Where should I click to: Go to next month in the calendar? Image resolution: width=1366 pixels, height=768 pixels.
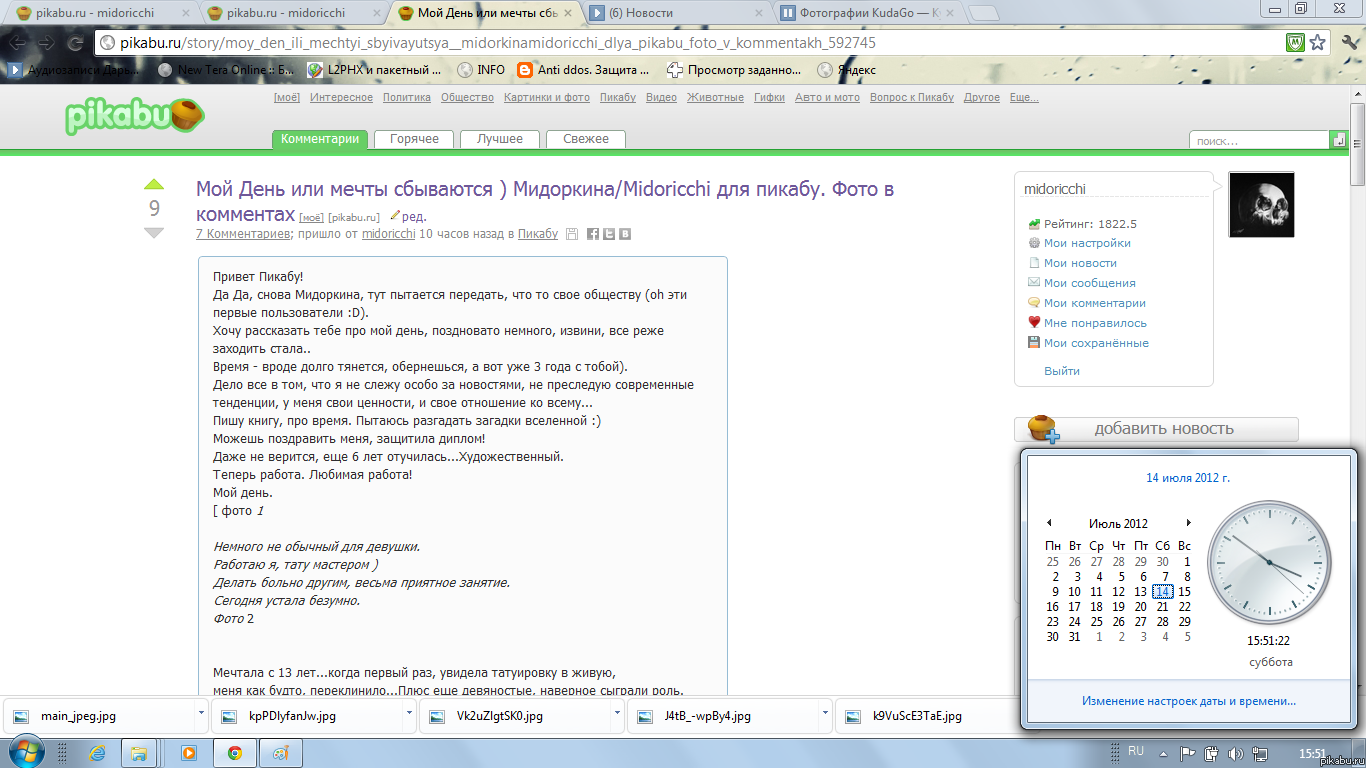click(x=1188, y=523)
